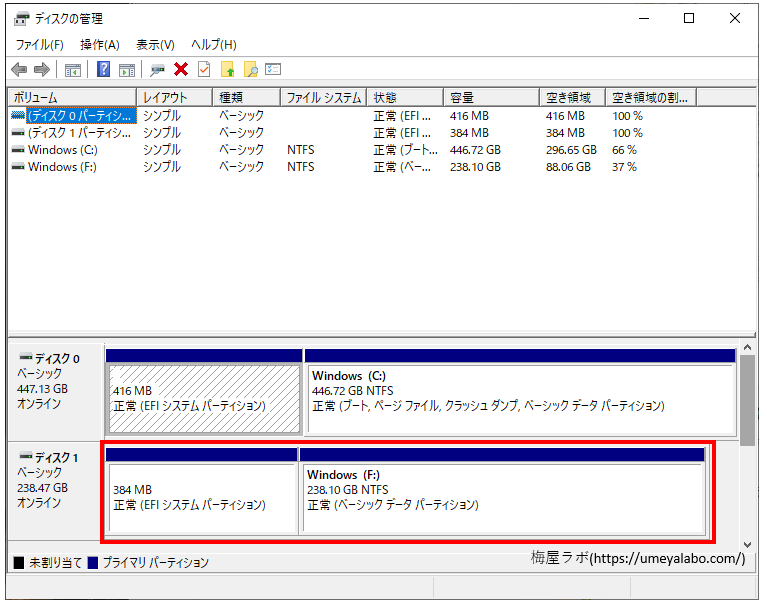Click the disk pane vertical scrollbar thumb

(747, 401)
